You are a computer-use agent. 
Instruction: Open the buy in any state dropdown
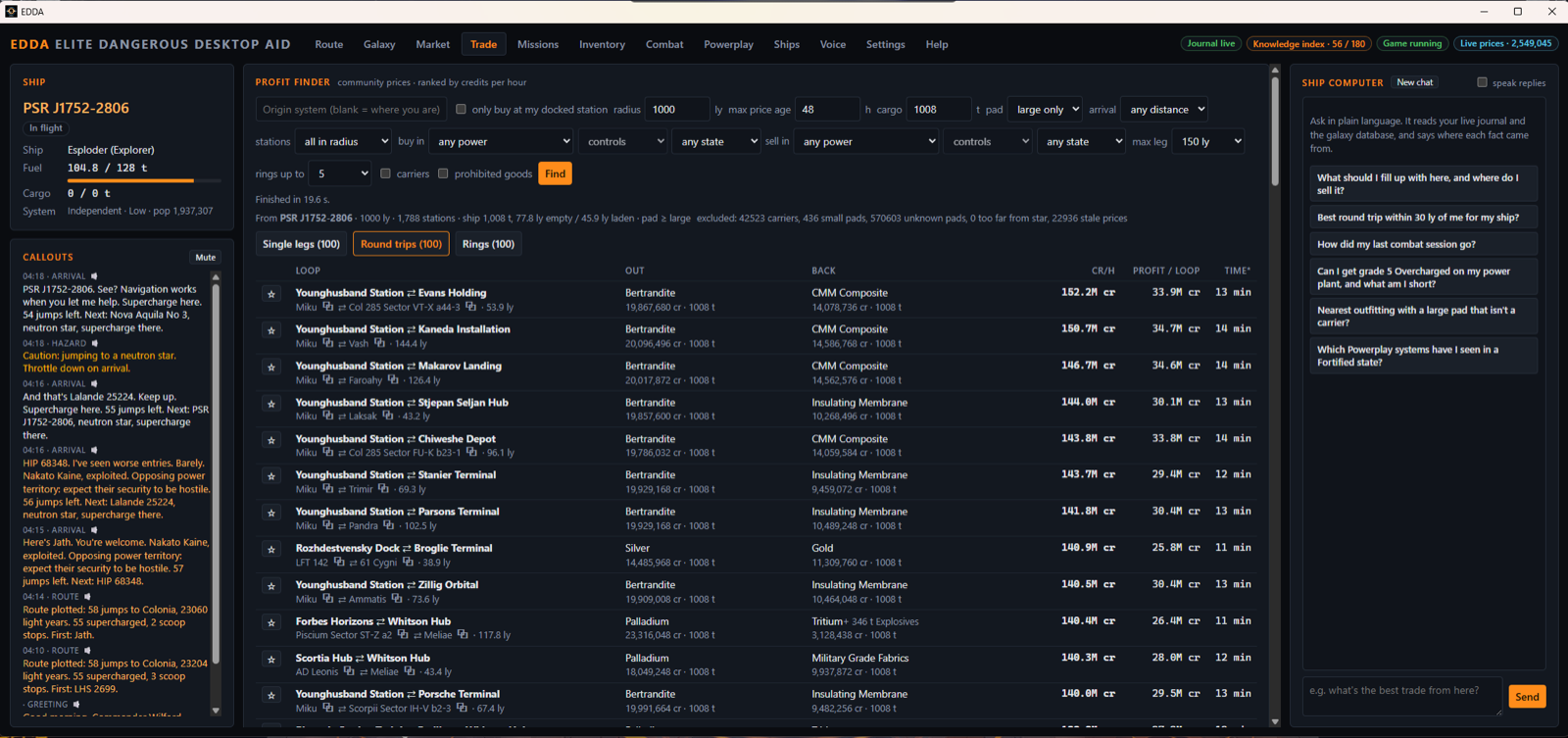coord(716,141)
